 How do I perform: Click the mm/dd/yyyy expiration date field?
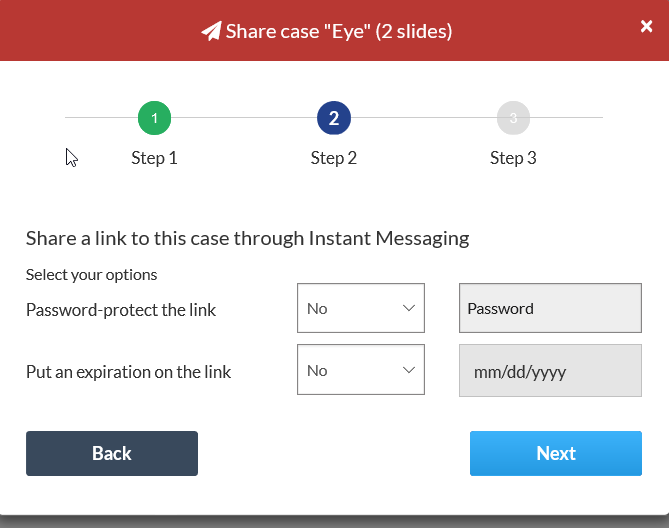click(550, 371)
